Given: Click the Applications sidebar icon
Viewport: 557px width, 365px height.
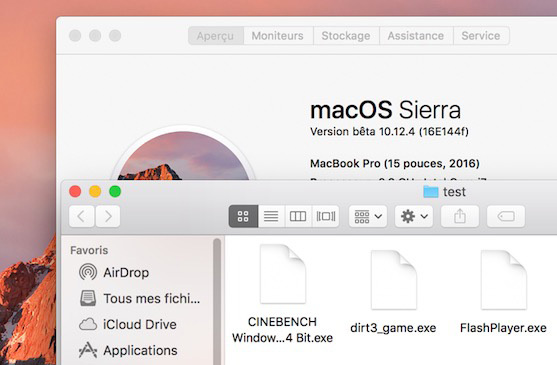Looking at the screenshot, I should [88, 350].
